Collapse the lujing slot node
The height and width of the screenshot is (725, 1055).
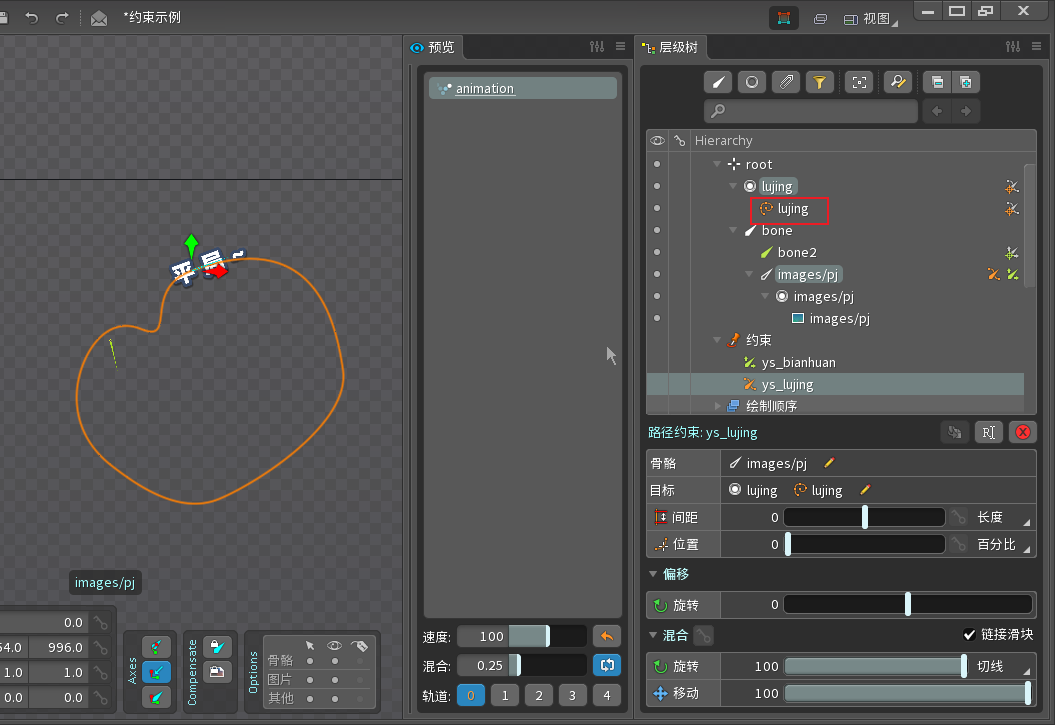tap(733, 186)
